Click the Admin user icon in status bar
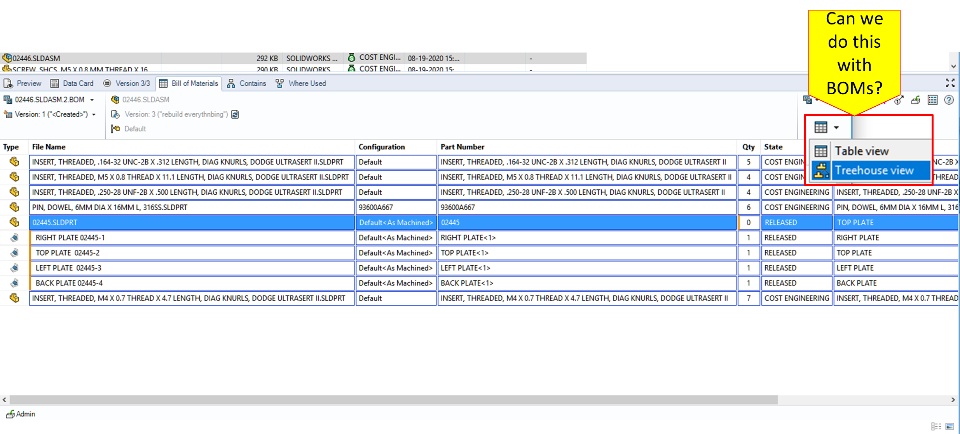 pos(10,414)
